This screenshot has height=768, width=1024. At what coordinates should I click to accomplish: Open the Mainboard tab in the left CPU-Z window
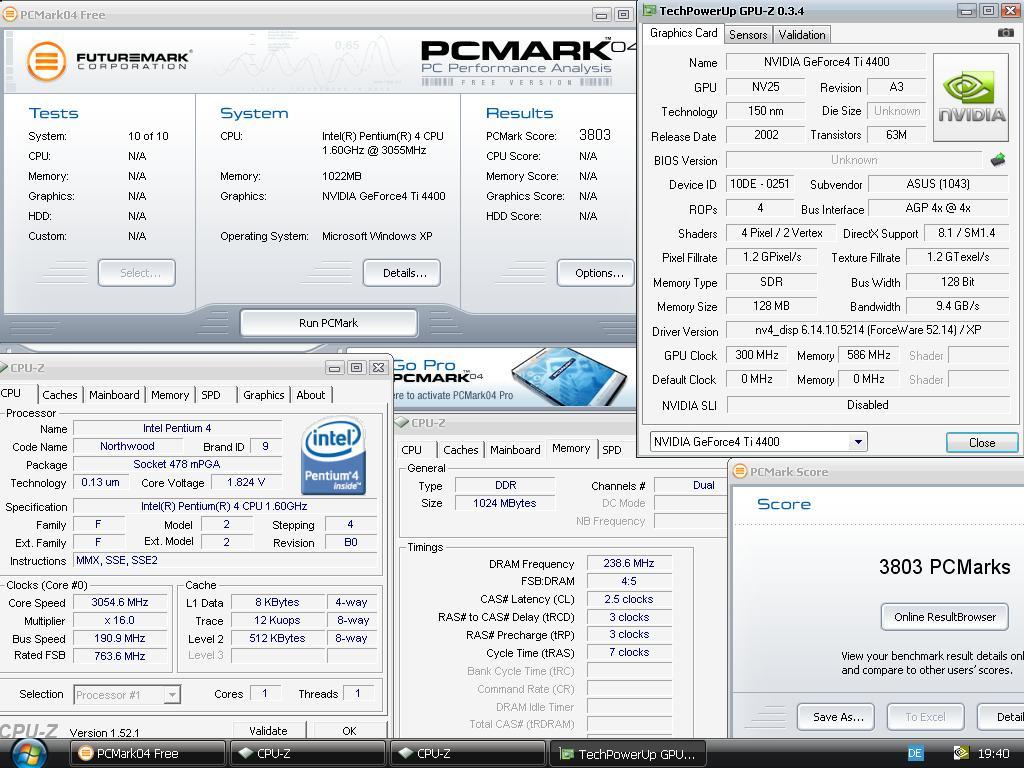(x=114, y=395)
